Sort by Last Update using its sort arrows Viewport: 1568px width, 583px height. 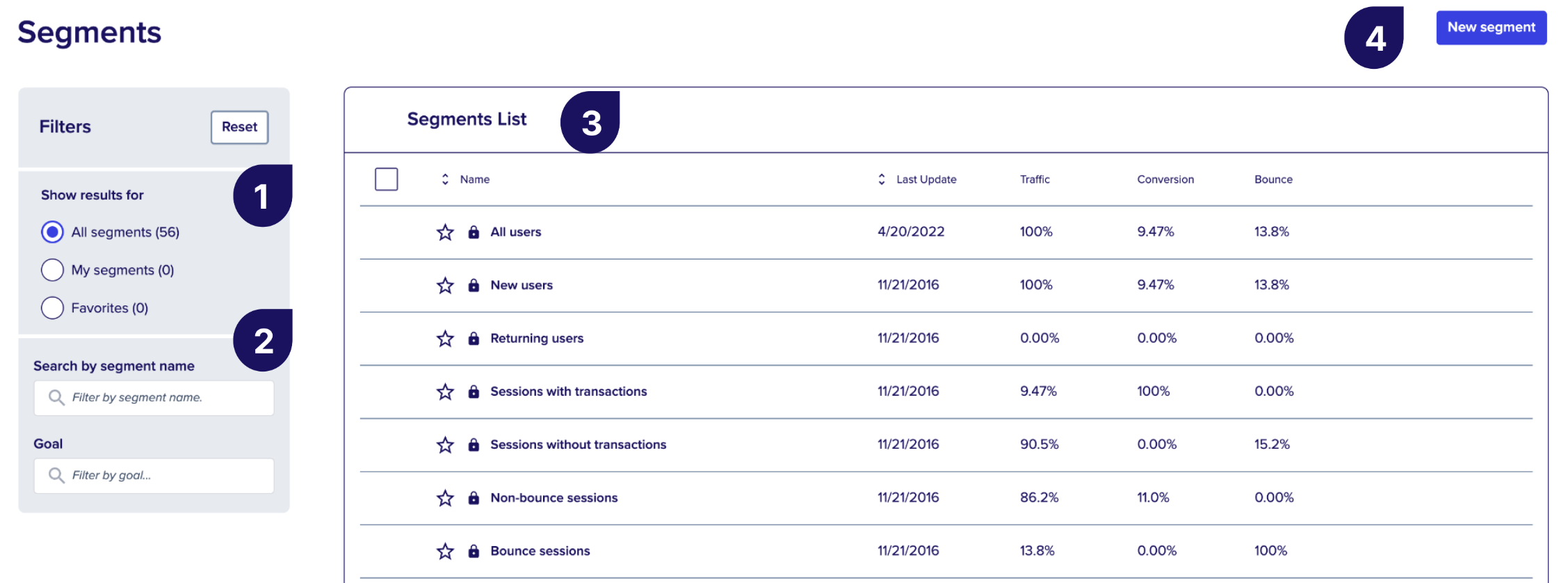(x=880, y=179)
